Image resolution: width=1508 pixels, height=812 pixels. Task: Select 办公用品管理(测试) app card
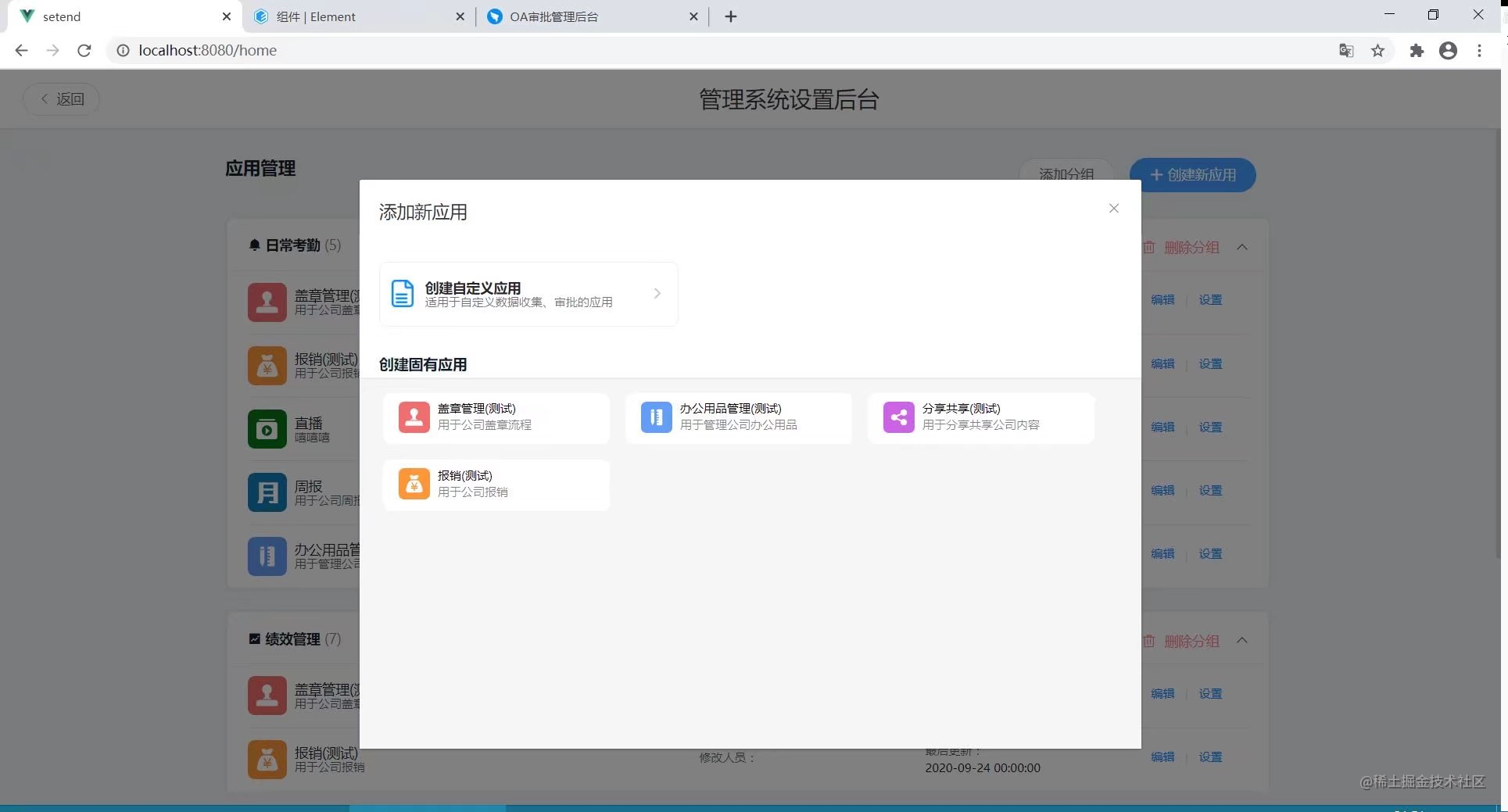[x=739, y=418]
